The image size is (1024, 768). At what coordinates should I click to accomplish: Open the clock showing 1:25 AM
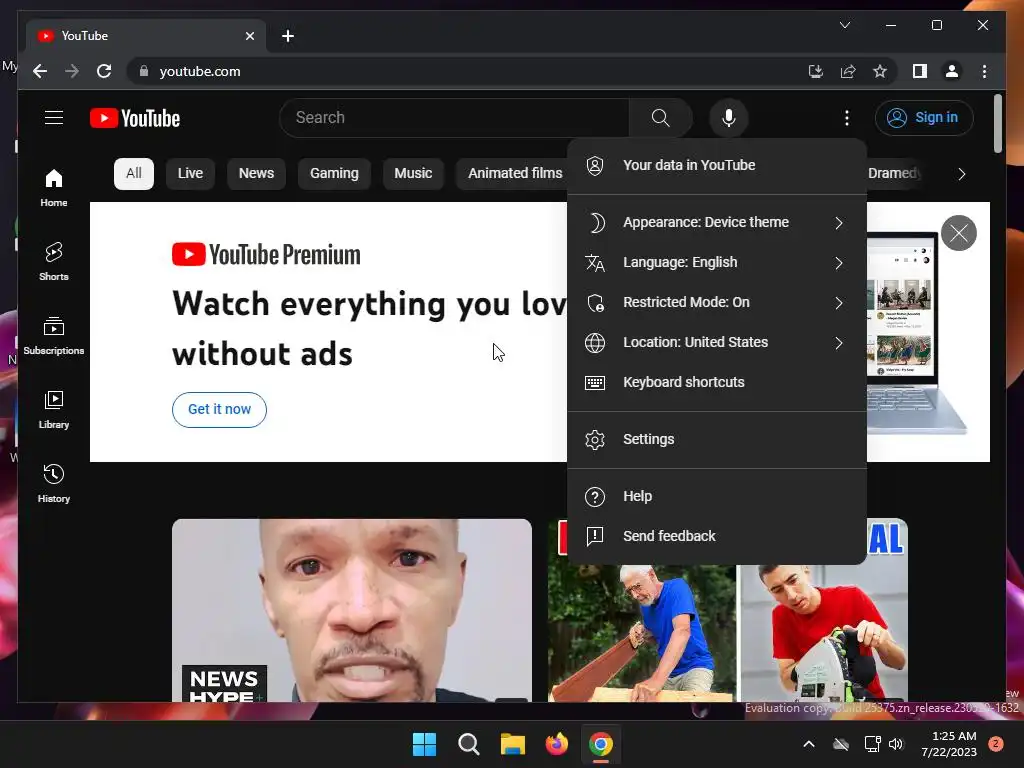(949, 744)
